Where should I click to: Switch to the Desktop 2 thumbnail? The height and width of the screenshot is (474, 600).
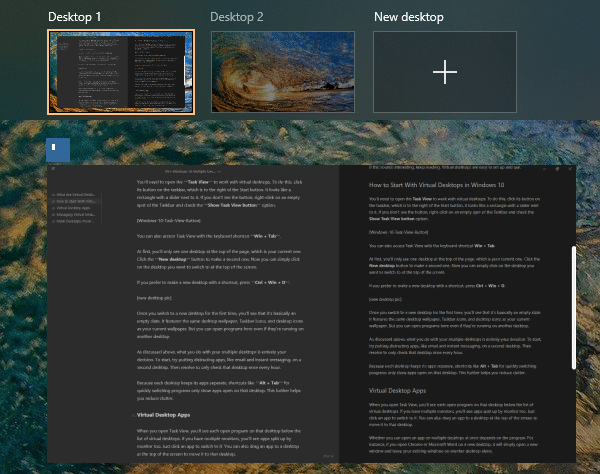pos(283,72)
